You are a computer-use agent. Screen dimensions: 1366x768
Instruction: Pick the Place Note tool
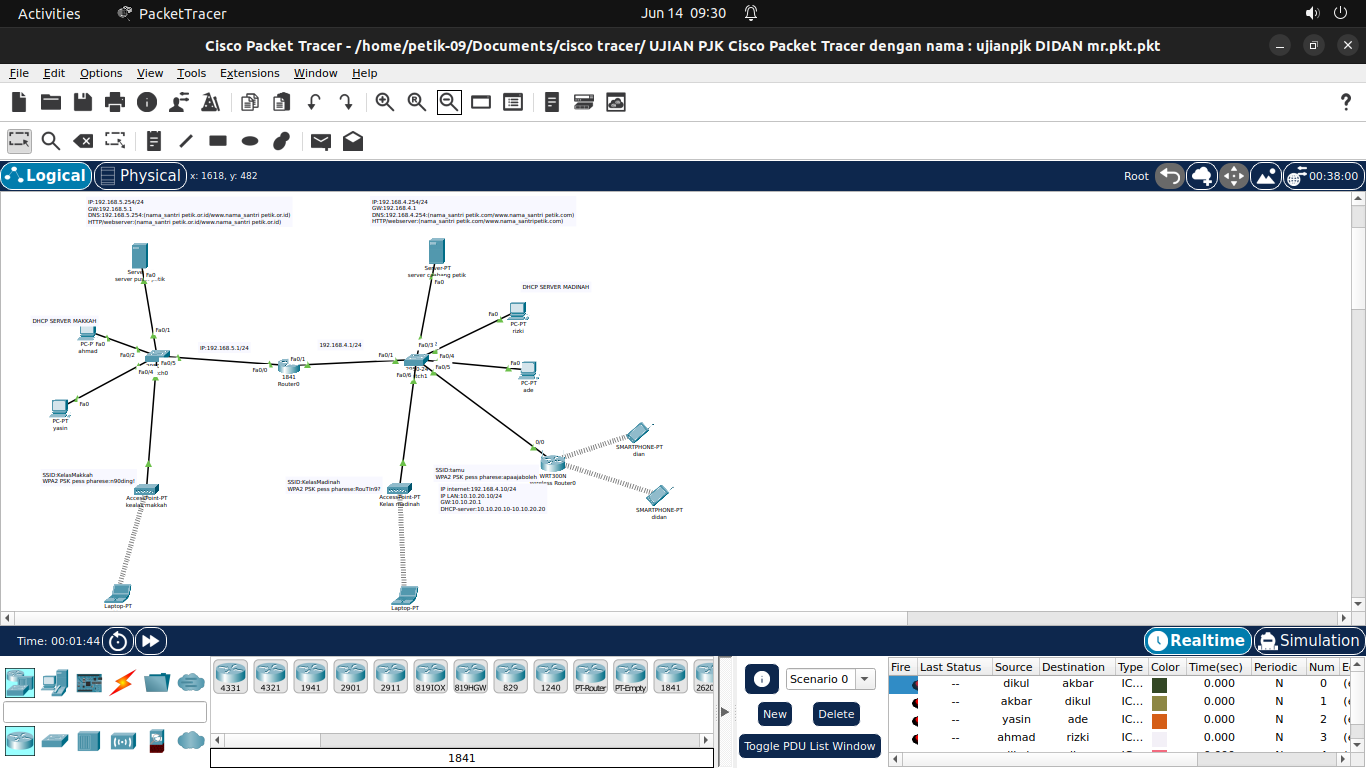pos(153,141)
